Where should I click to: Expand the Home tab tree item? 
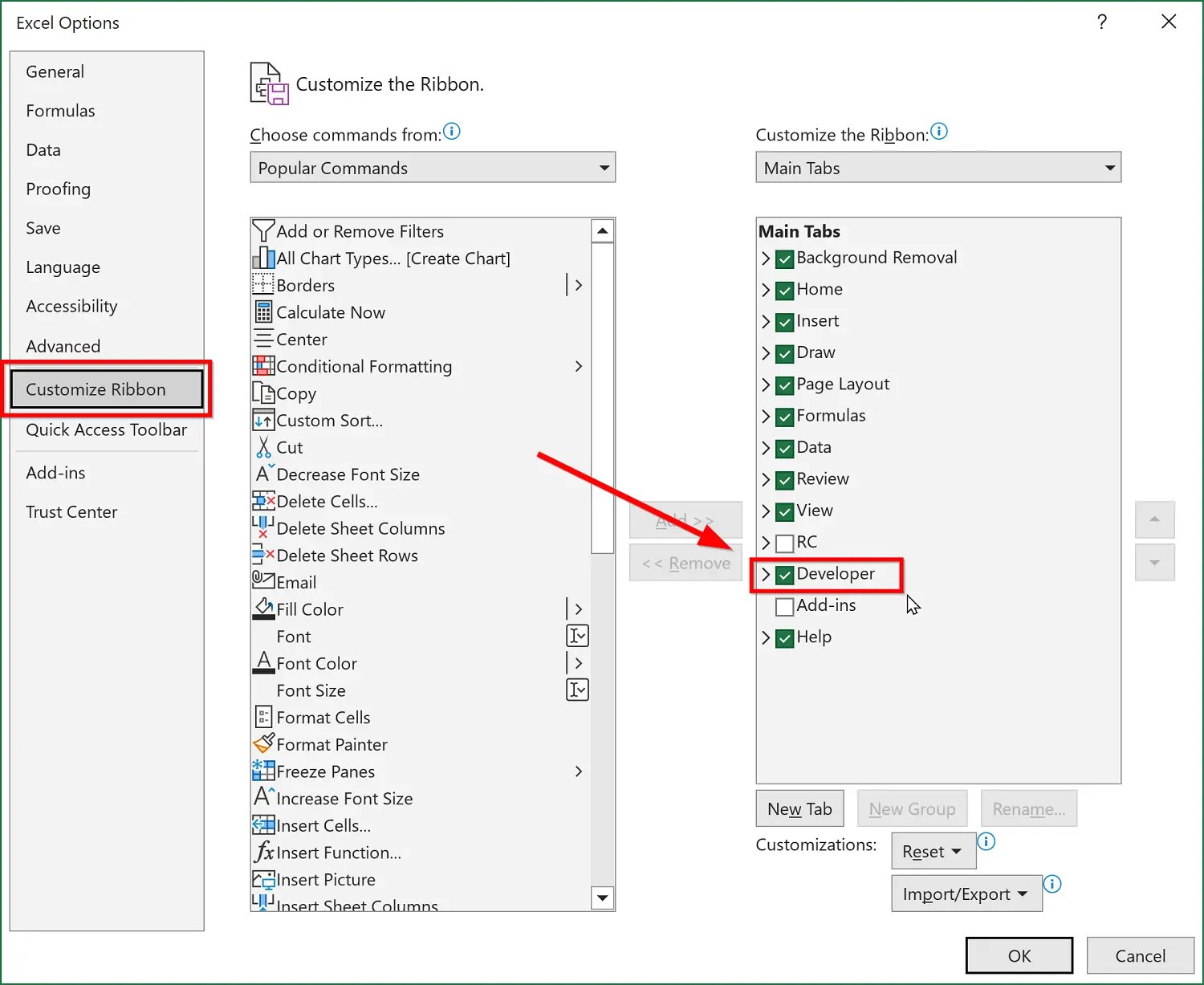[765, 290]
